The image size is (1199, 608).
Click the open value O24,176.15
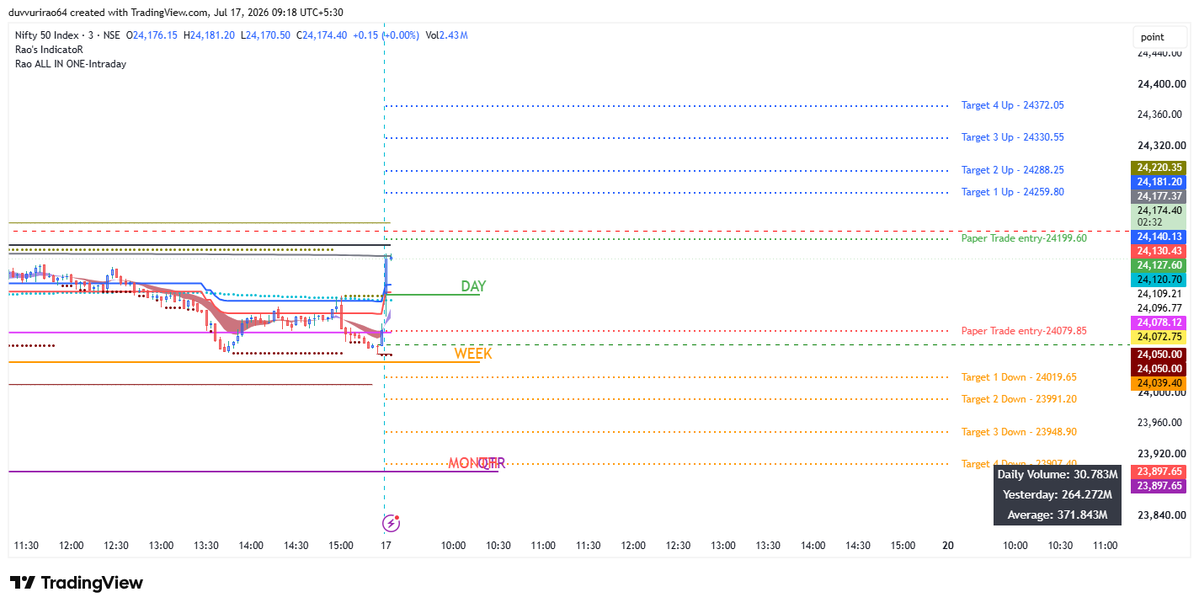point(151,35)
